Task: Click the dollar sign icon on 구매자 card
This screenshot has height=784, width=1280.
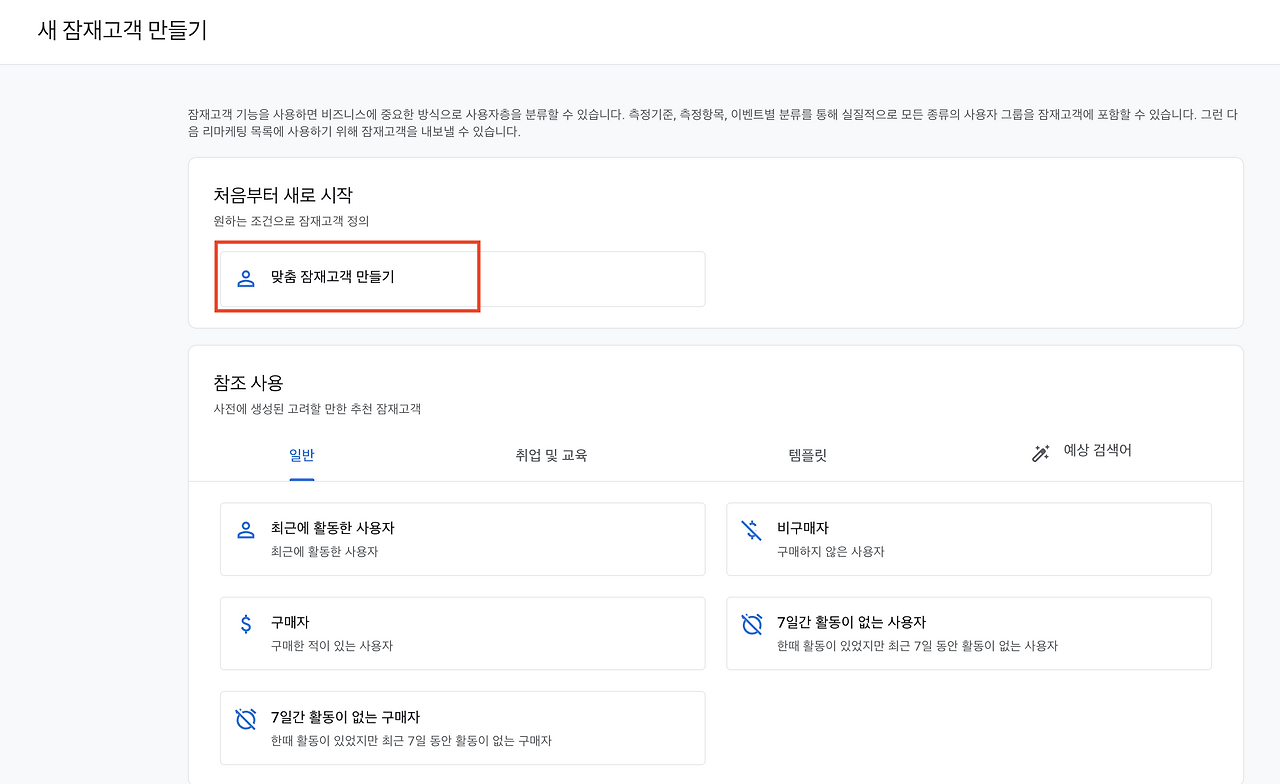Action: pyautogui.click(x=245, y=622)
